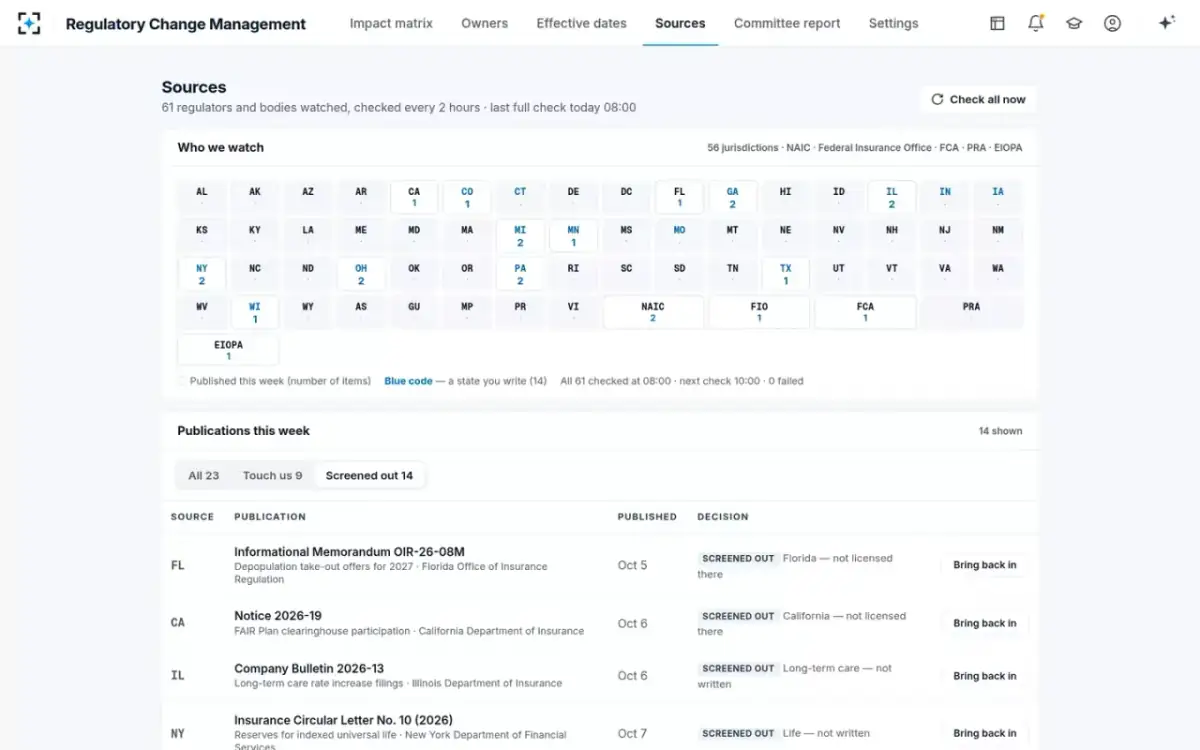Image resolution: width=1200 pixels, height=750 pixels.
Task: Select the CT jurisdiction tile
Action: 520,197
